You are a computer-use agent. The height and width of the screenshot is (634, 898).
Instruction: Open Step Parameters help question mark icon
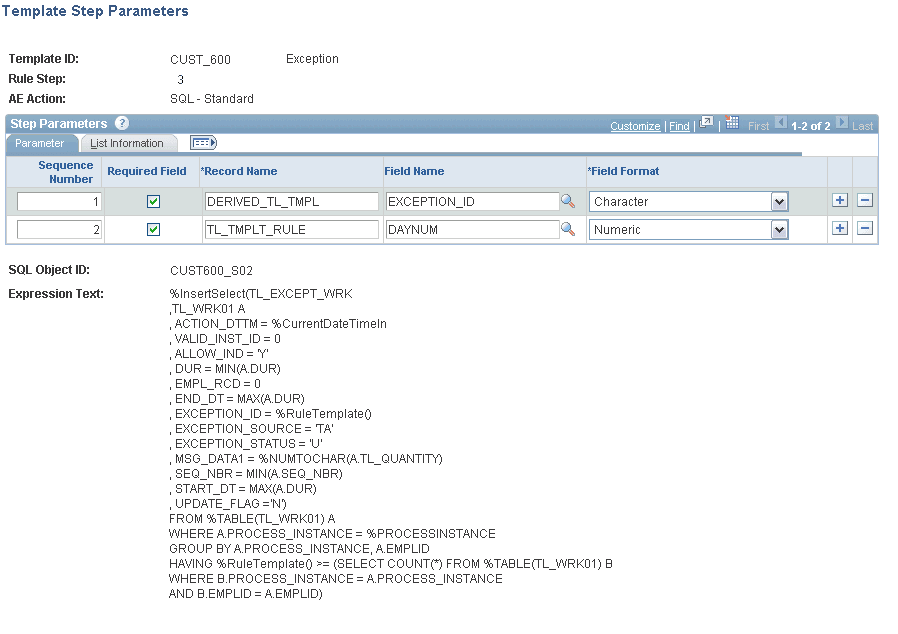[x=121, y=123]
